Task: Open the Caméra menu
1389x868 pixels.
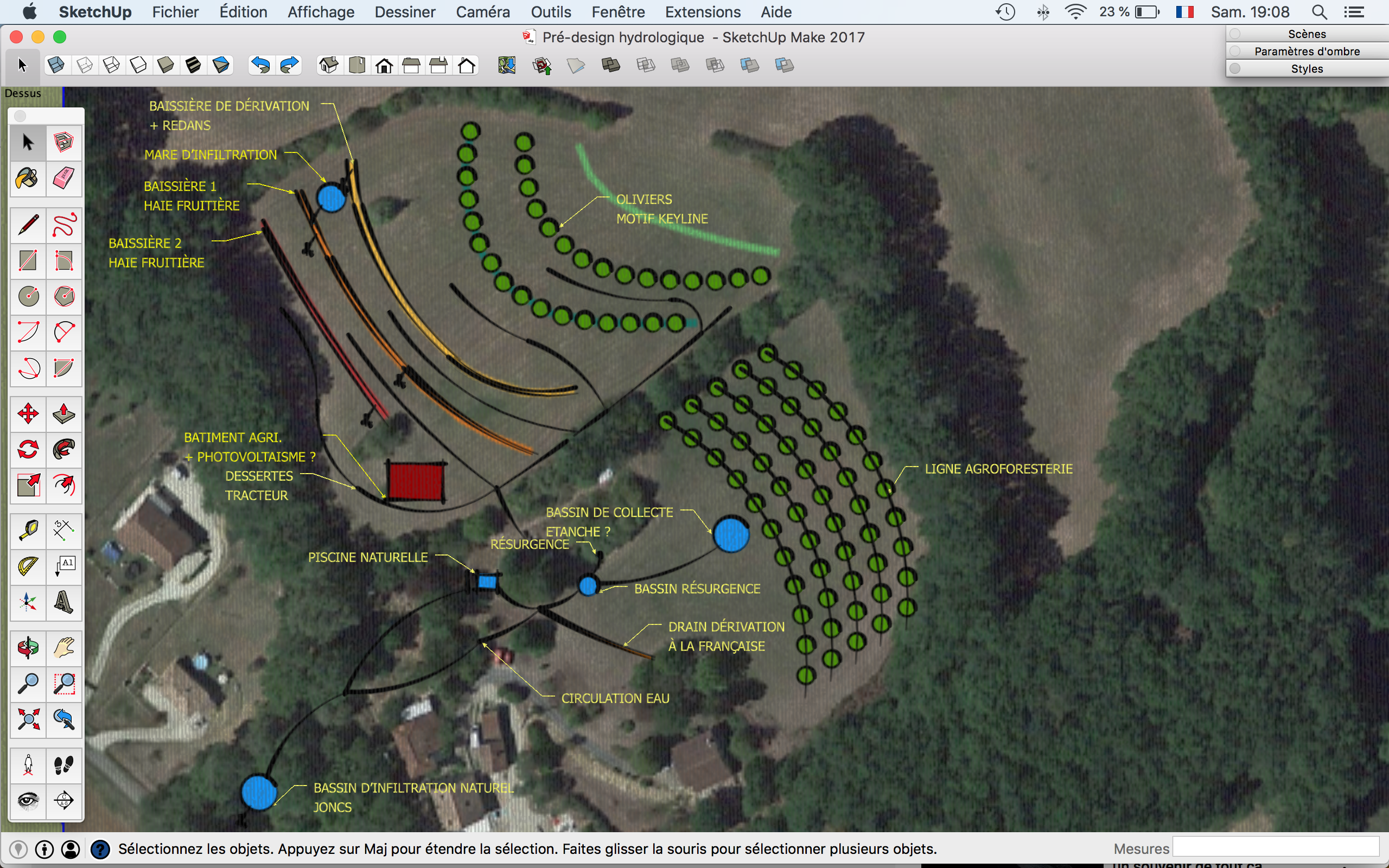Action: pyautogui.click(x=482, y=12)
